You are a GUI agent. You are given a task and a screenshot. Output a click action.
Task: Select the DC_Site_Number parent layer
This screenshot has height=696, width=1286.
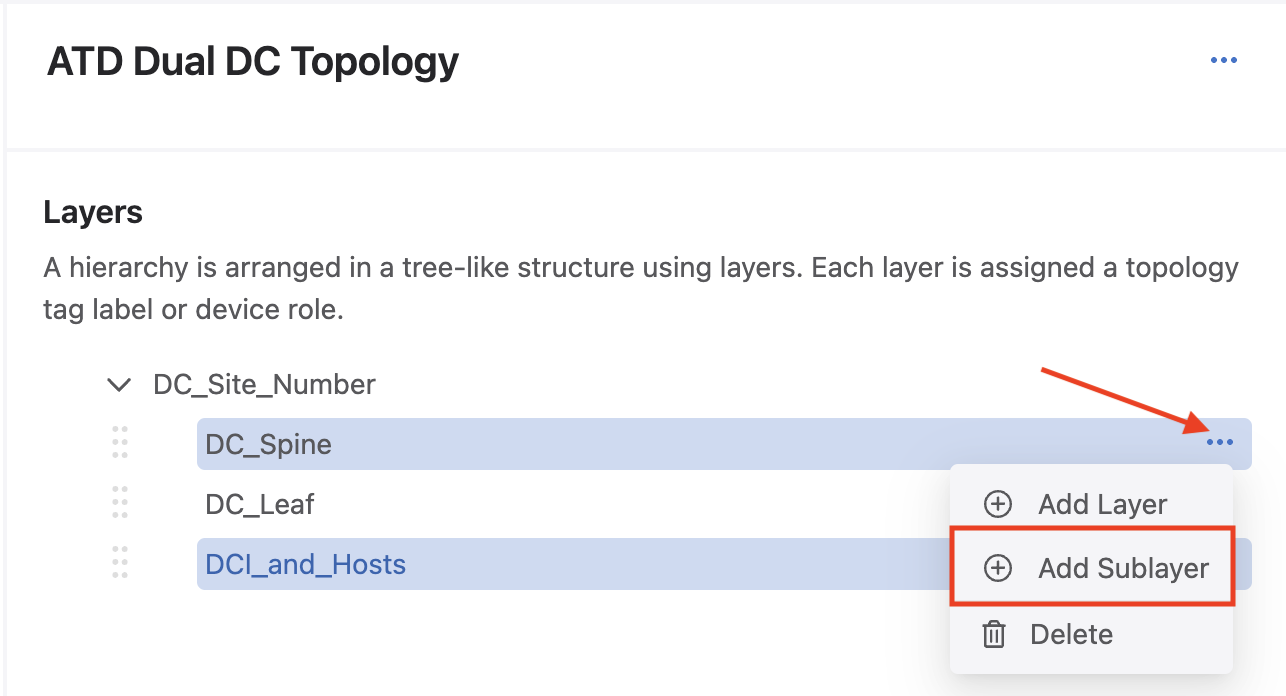[x=264, y=384]
